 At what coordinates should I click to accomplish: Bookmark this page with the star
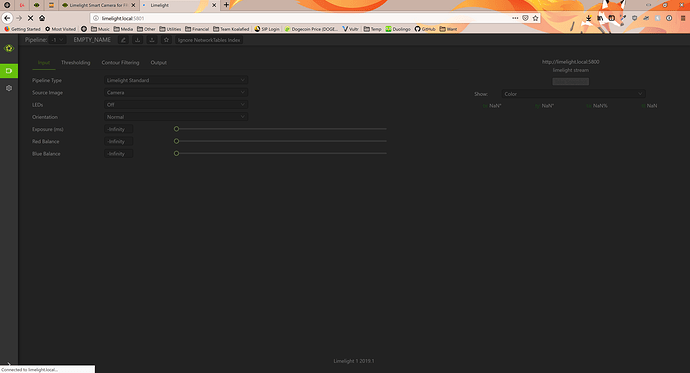(x=535, y=18)
